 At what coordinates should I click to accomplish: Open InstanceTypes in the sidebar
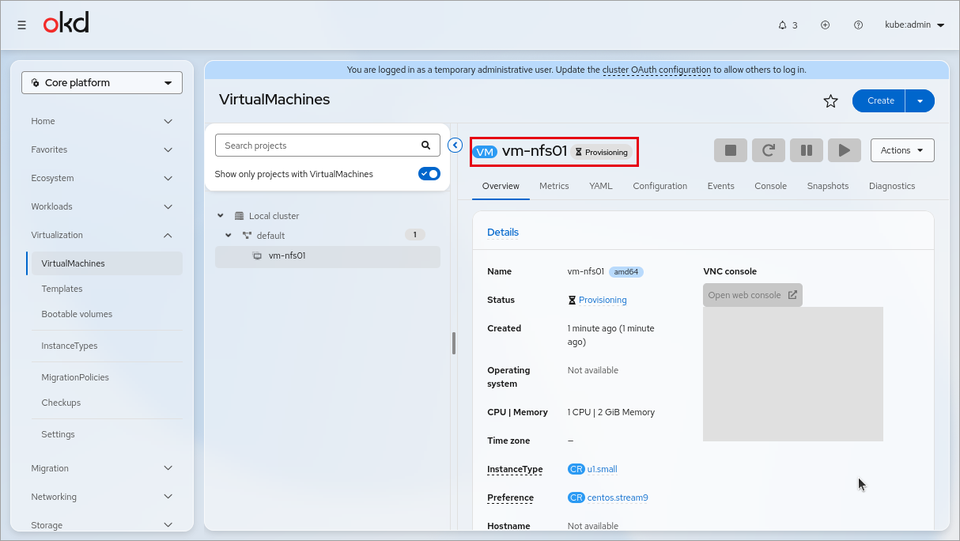click(69, 346)
